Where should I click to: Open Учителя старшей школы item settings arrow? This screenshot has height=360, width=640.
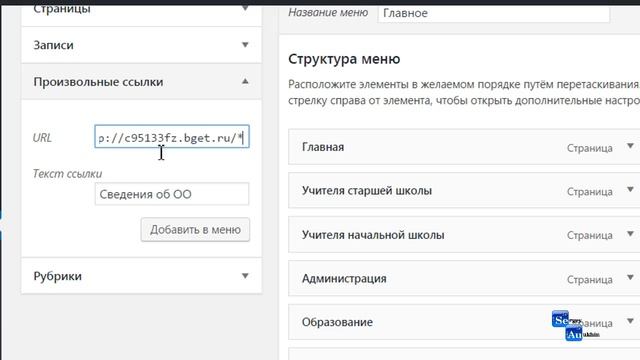[x=630, y=190]
